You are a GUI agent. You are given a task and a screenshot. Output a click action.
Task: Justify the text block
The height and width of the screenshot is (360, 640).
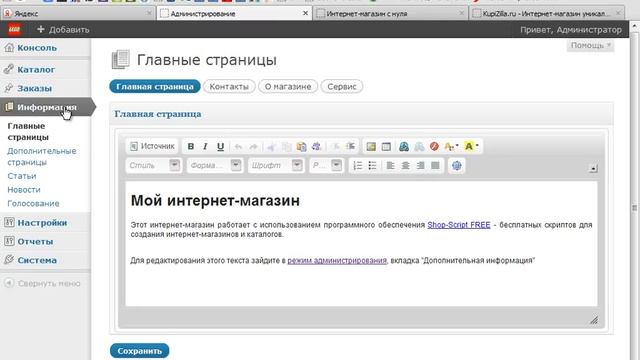pos(436,165)
